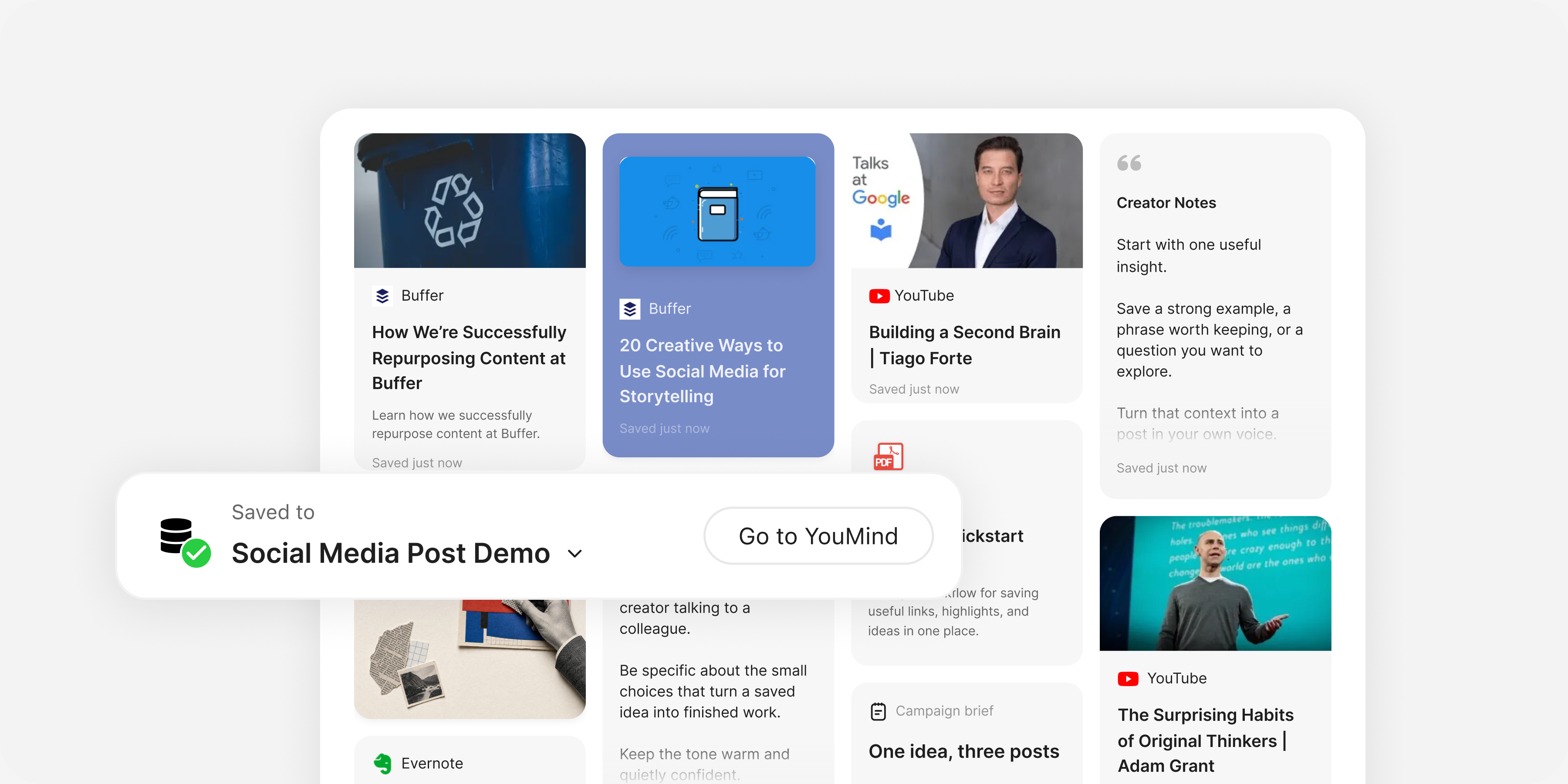Viewport: 1568px width, 784px height.
Task: Open 20 Creative Ways storytelling title
Action: (703, 371)
